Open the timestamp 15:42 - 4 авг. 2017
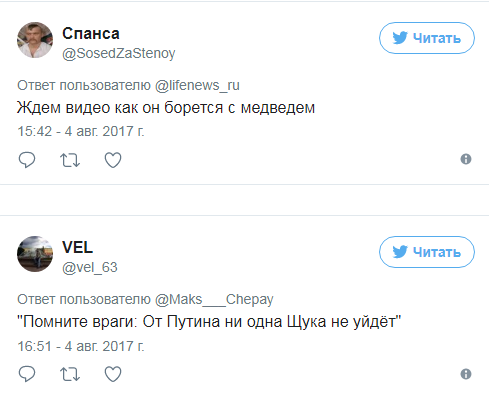This screenshot has width=489, height=396. 81,131
